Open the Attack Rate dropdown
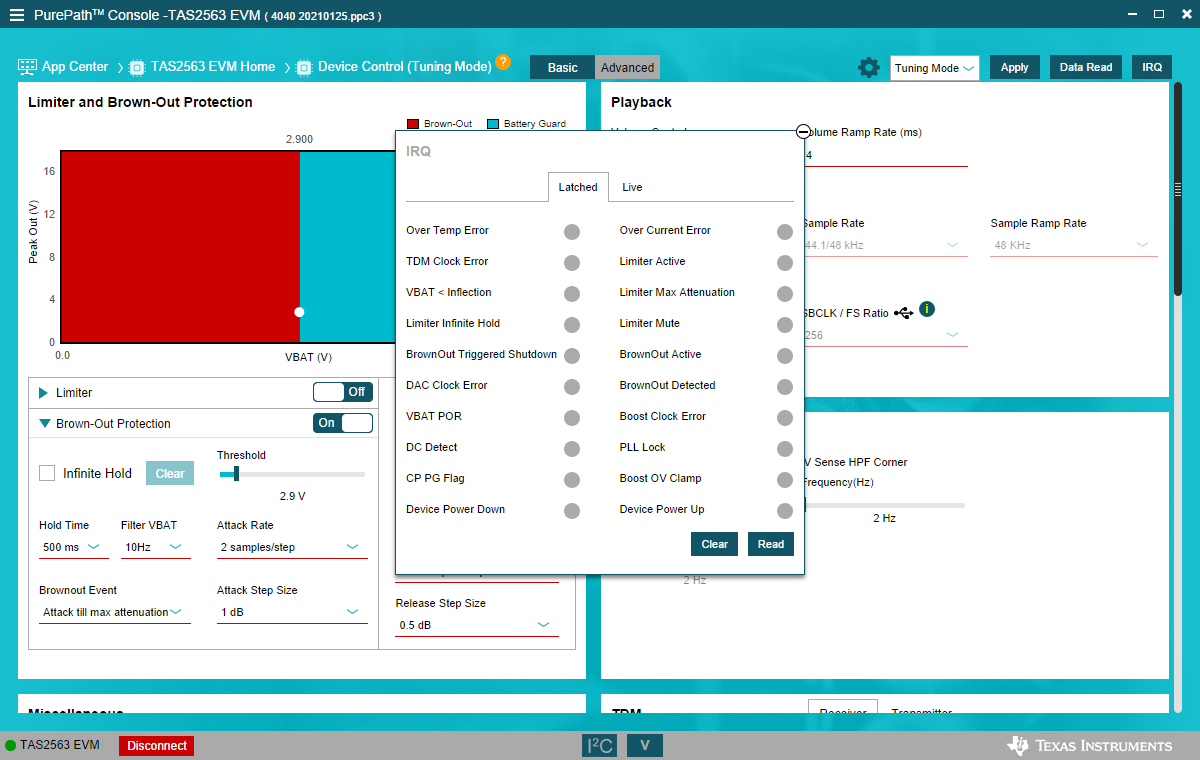Image resolution: width=1200 pixels, height=760 pixels. (x=292, y=547)
